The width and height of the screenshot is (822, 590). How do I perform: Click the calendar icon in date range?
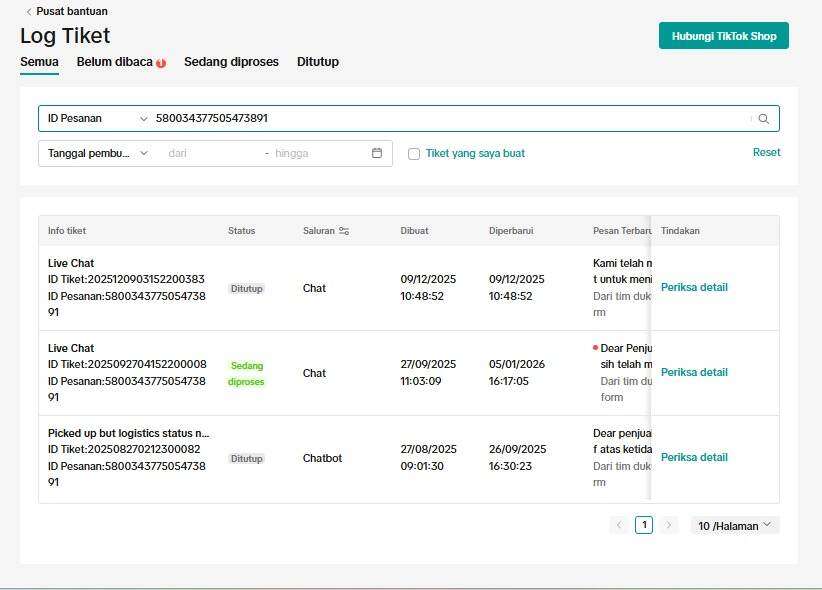pos(377,153)
